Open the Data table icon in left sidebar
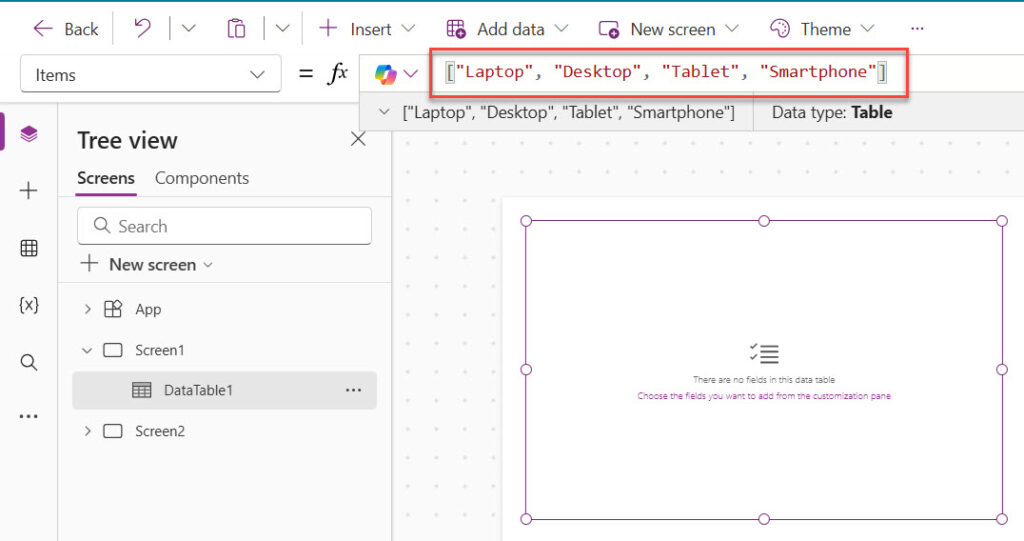1024x541 pixels. click(28, 249)
